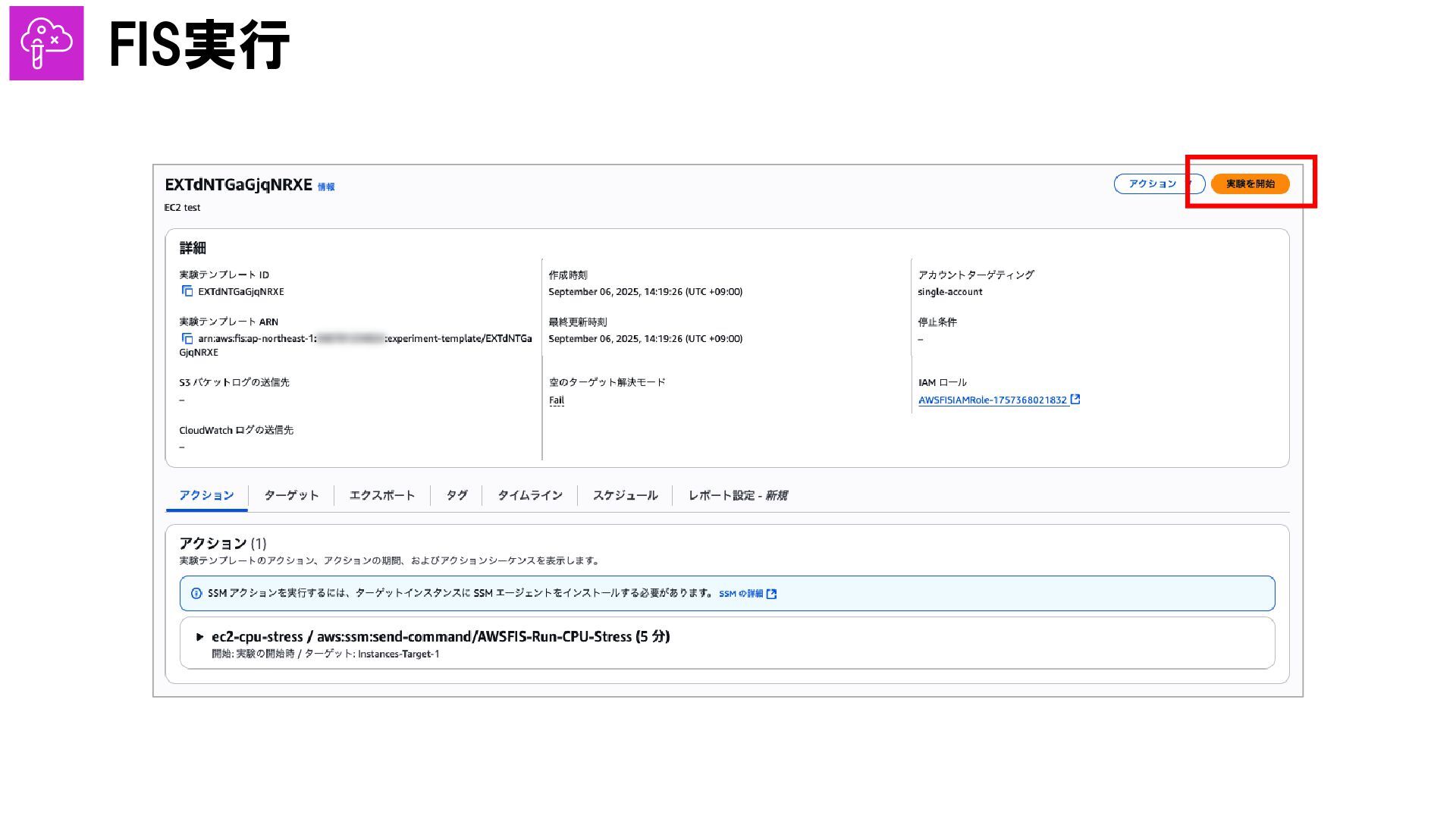This screenshot has width=1456, height=819.
Task: Expand the ec2-cpu-stress action details
Action: point(200,637)
